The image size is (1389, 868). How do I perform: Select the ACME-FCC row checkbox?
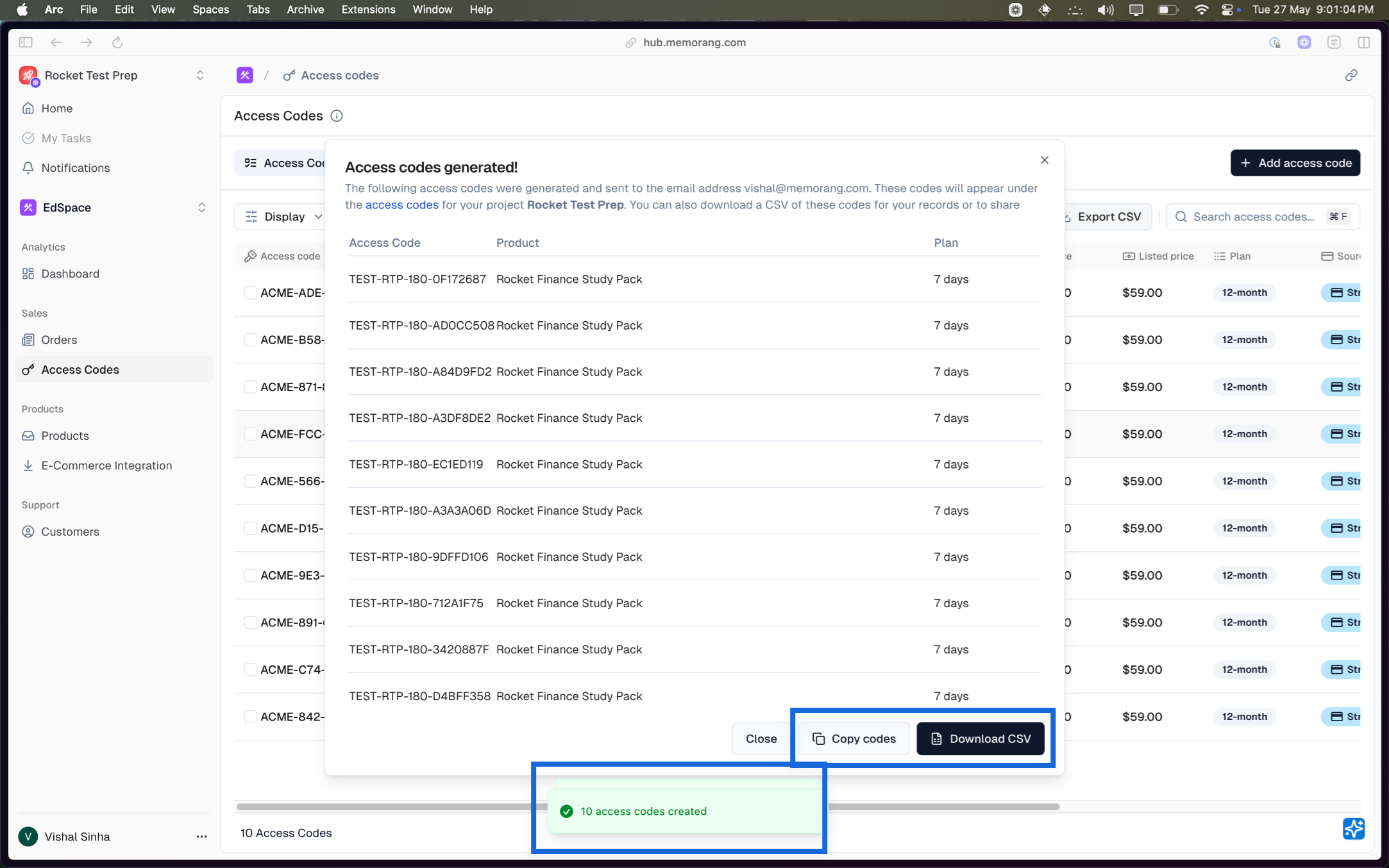[x=250, y=434]
